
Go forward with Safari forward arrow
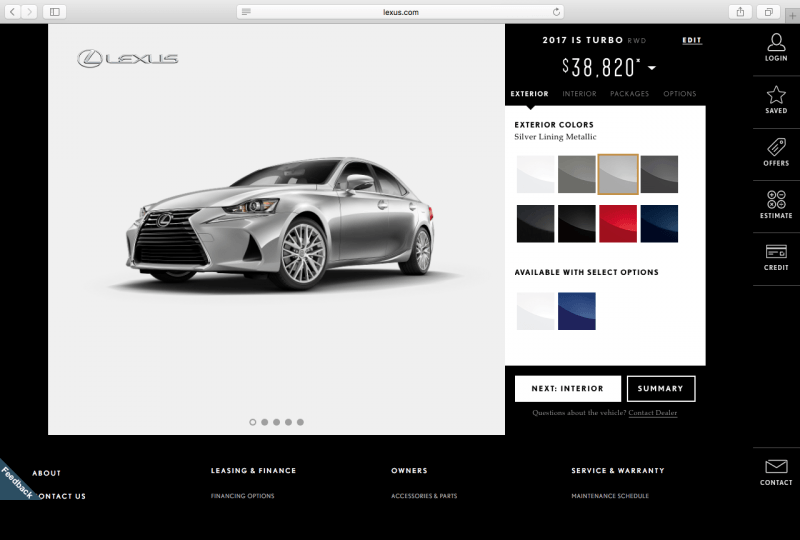click(x=29, y=12)
